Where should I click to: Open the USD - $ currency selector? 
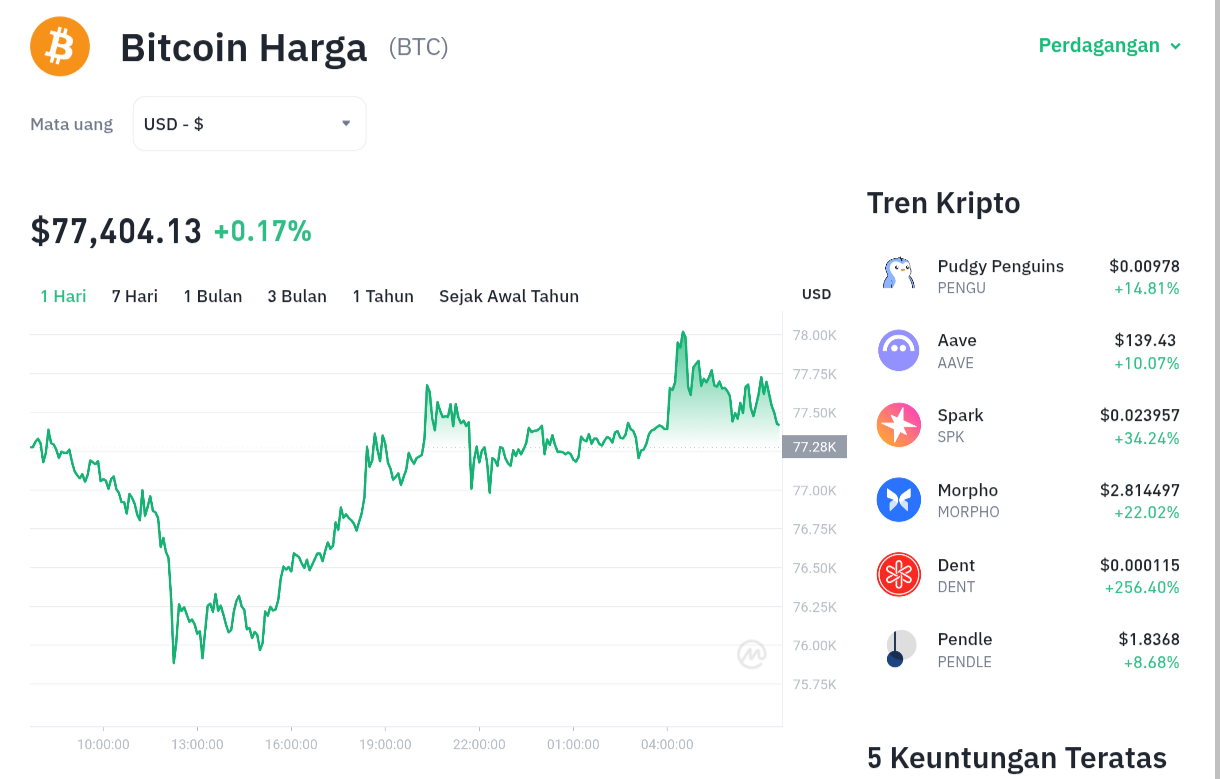249,124
